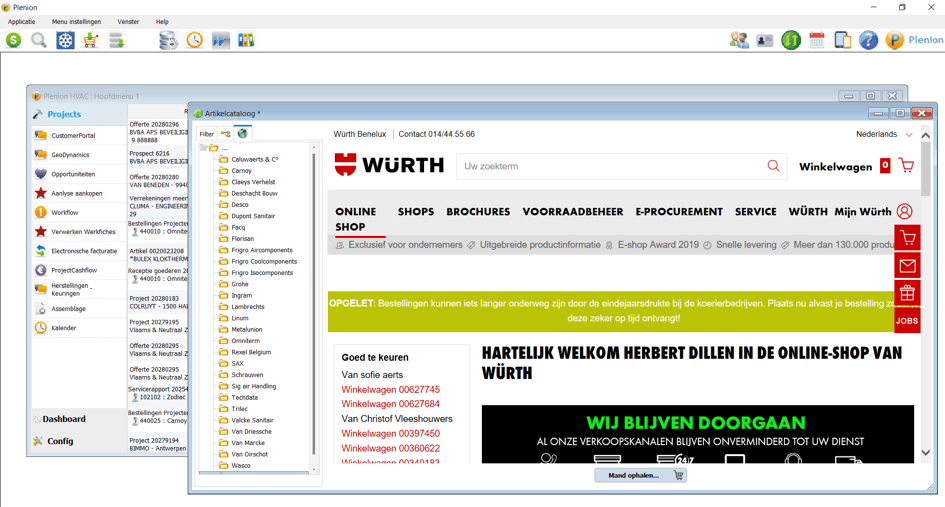Open the Winkelwagen cart icon in the header

pos(906,165)
